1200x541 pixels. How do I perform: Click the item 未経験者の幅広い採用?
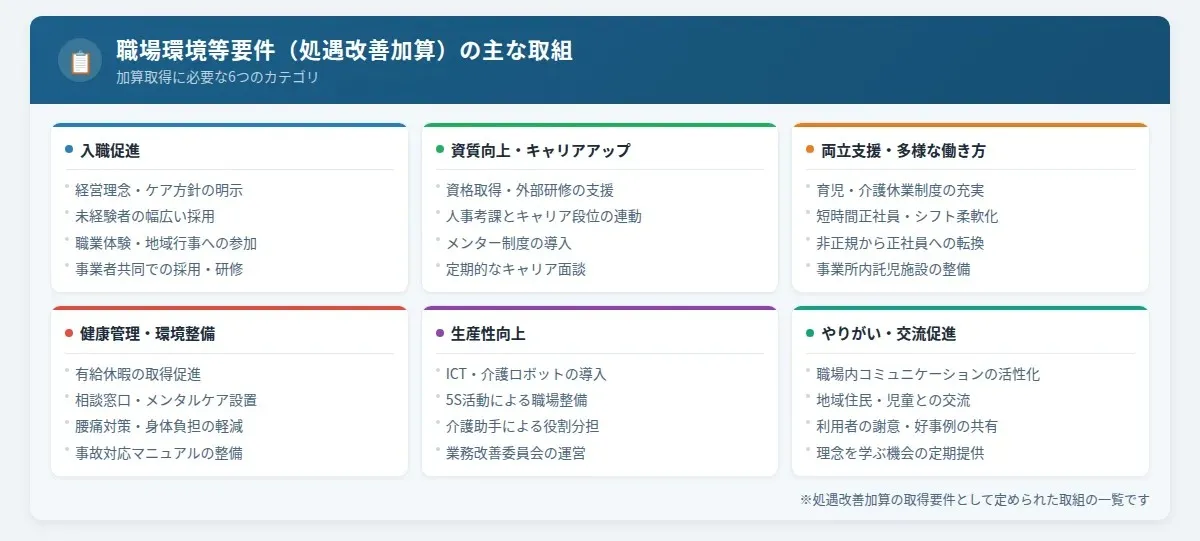145,216
